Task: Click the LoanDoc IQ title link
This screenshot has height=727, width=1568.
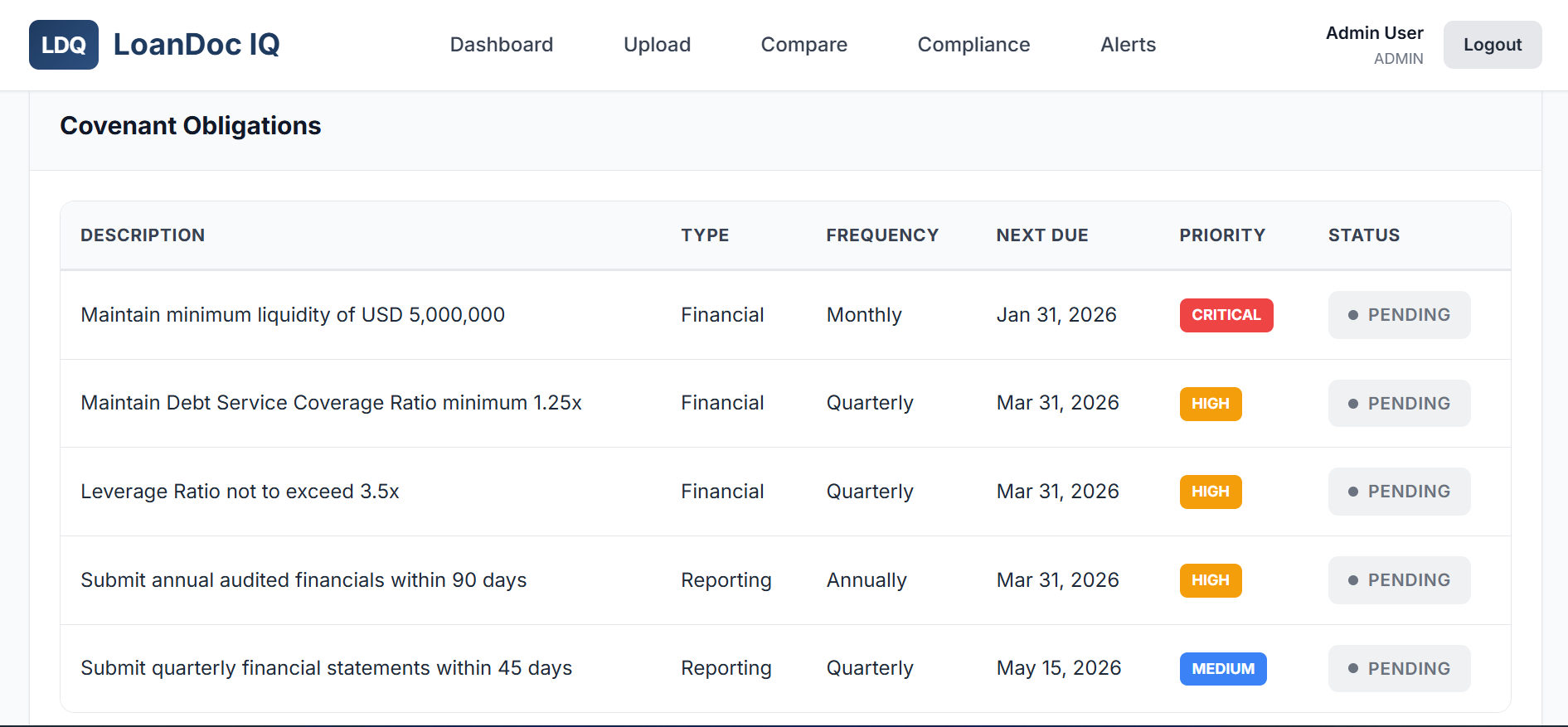Action: [197, 45]
